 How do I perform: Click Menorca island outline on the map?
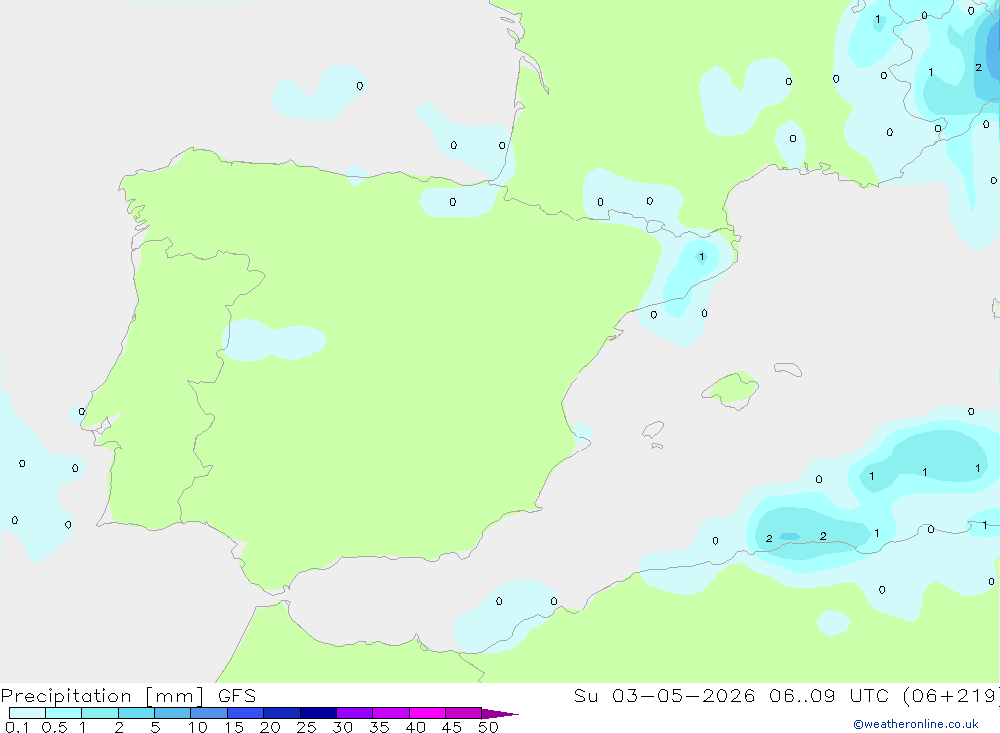point(788,369)
